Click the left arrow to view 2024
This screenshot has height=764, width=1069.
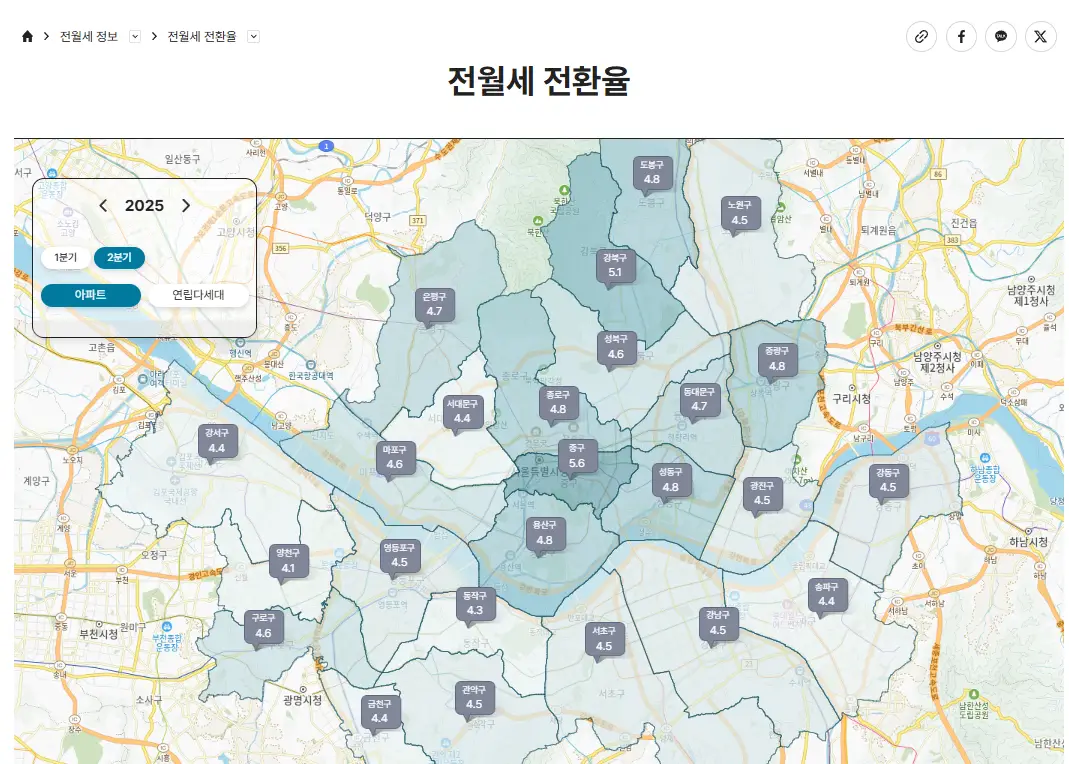tap(104, 206)
